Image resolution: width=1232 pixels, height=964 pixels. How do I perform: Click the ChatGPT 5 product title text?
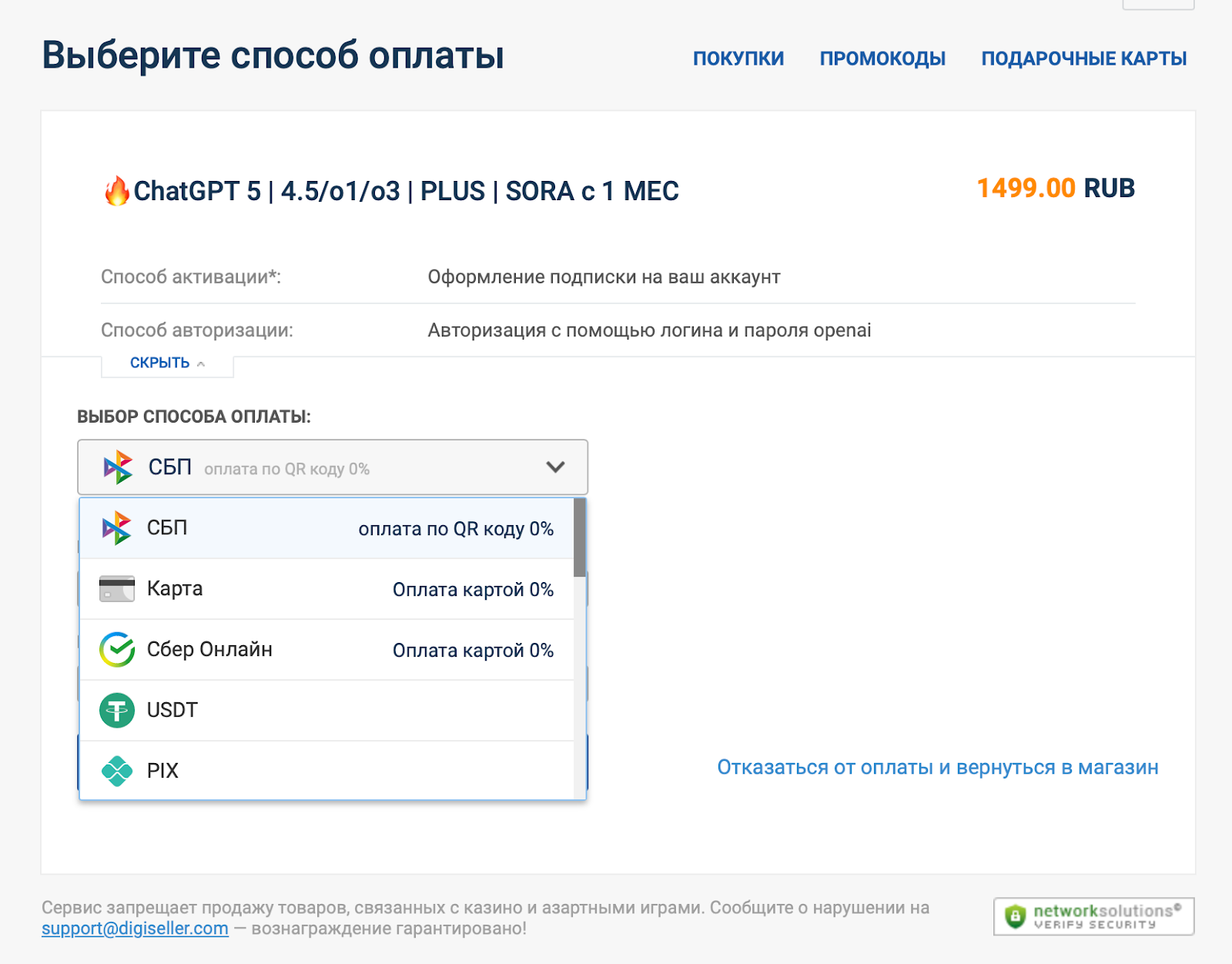[x=406, y=191]
